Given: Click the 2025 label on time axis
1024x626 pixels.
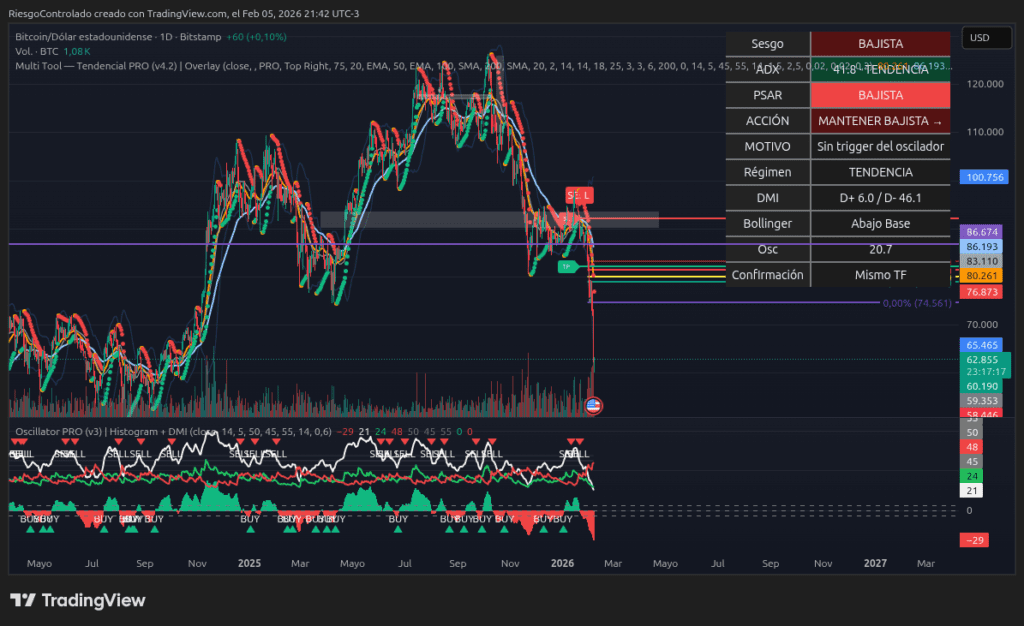Looking at the screenshot, I should [249, 563].
